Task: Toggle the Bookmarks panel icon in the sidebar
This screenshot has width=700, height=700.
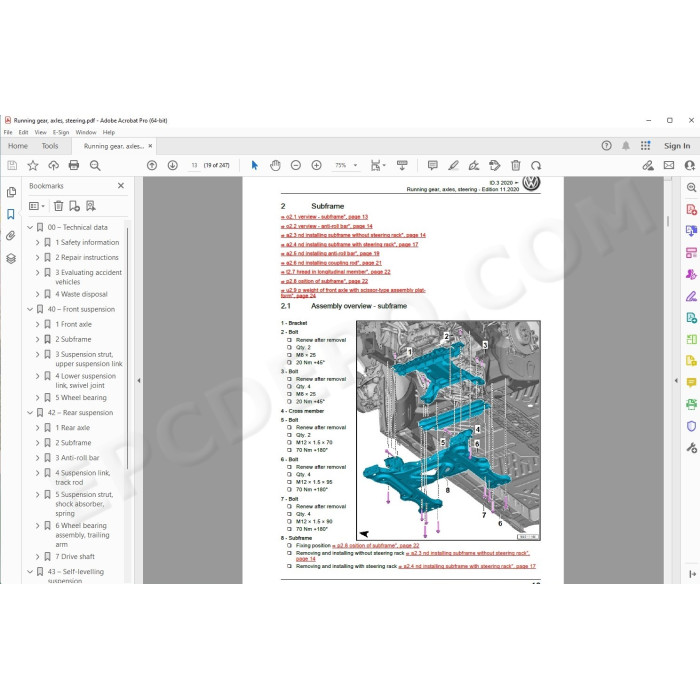Action: tap(11, 214)
